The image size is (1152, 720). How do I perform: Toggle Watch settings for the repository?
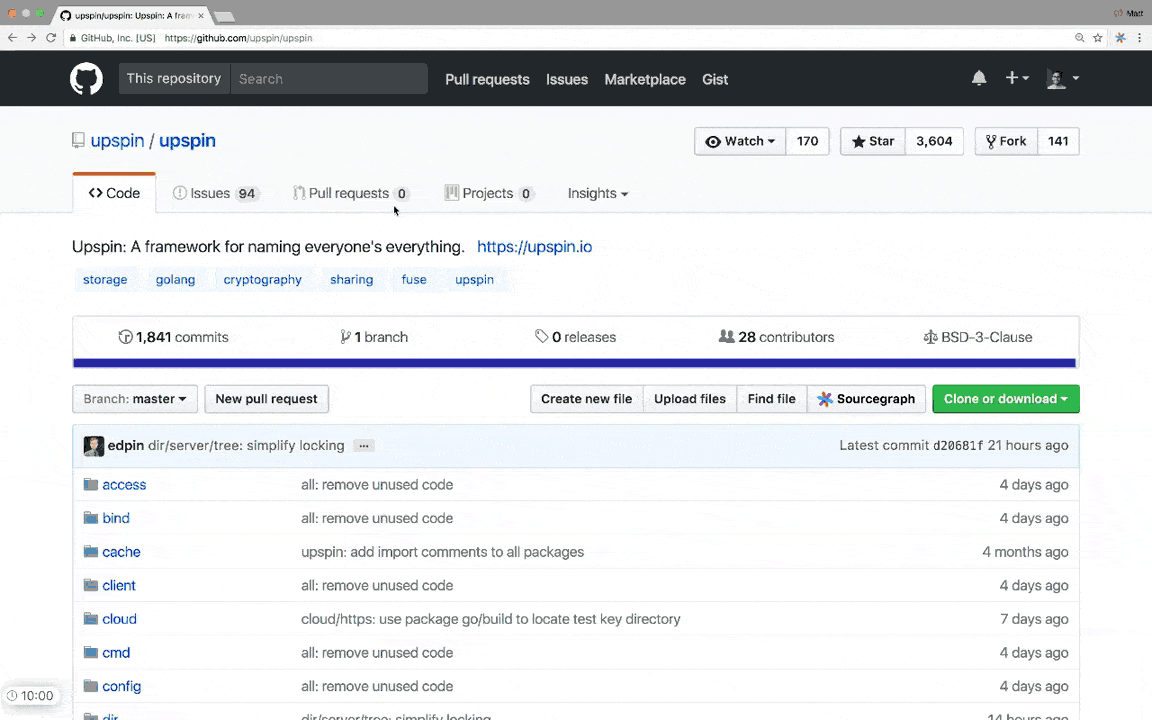tap(740, 141)
